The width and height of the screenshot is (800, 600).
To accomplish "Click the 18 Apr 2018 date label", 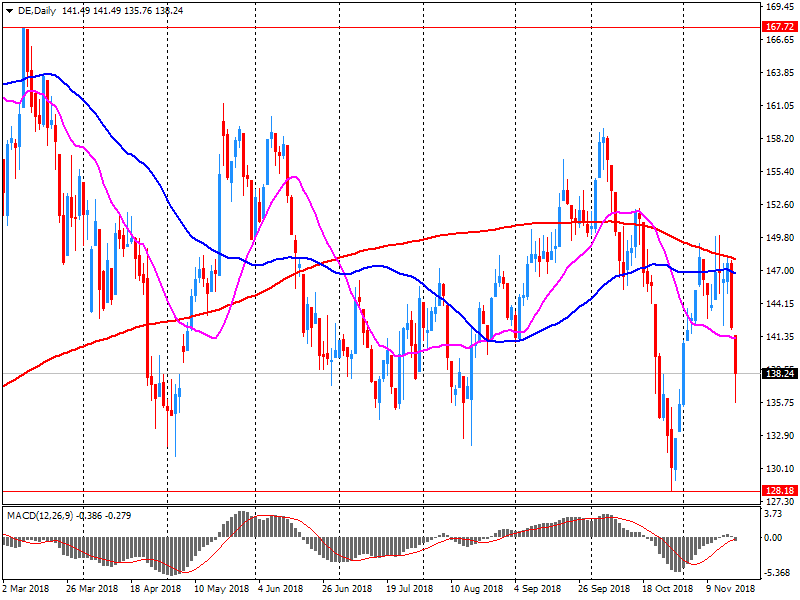I will coord(156,589).
